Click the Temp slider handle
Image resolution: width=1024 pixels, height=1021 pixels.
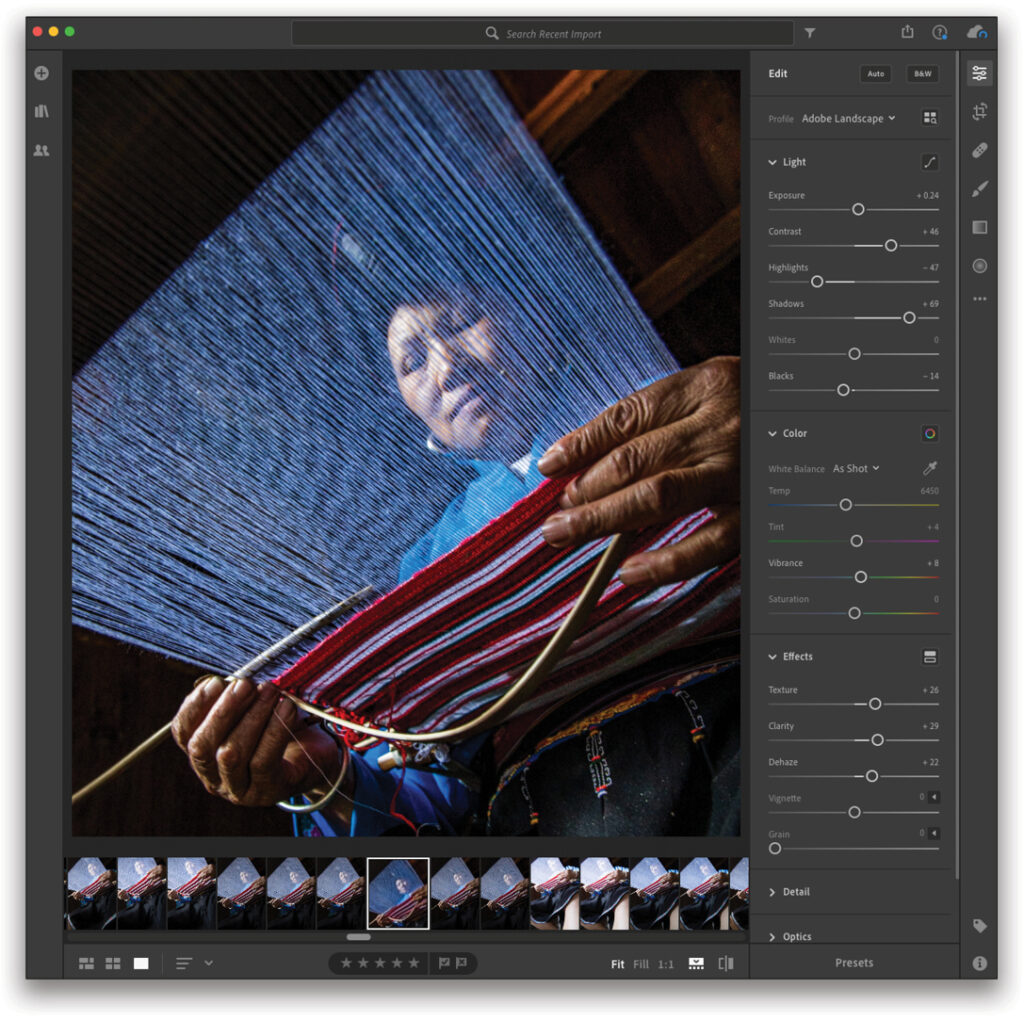coord(846,504)
